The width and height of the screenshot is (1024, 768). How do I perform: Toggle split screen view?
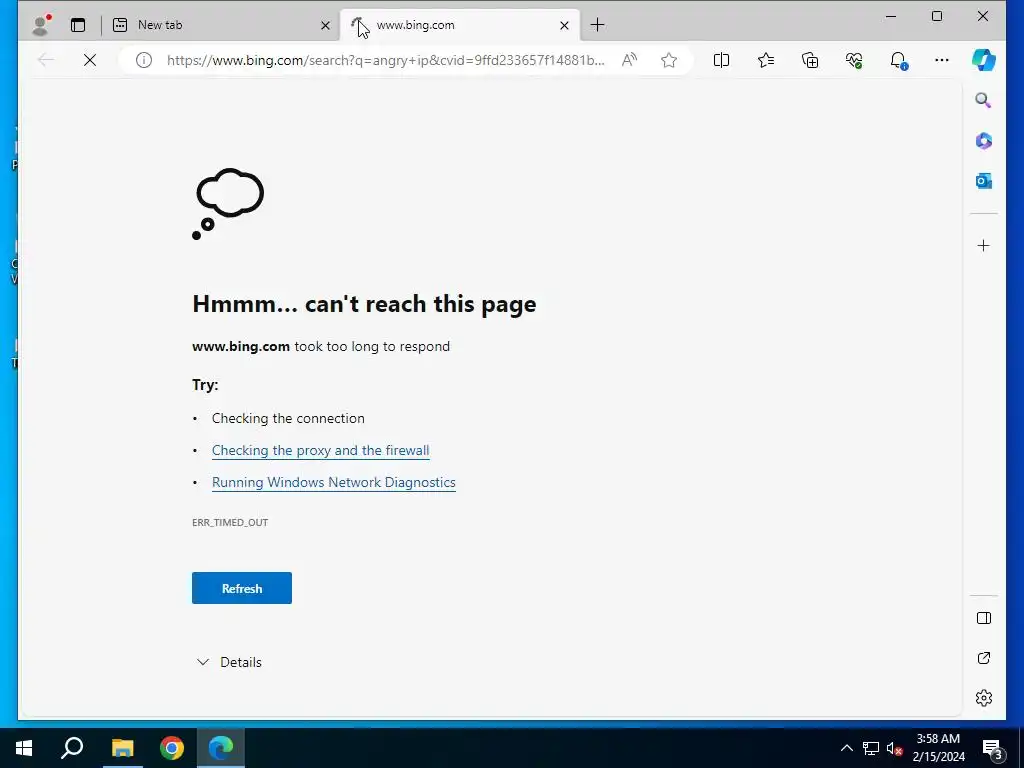point(721,60)
